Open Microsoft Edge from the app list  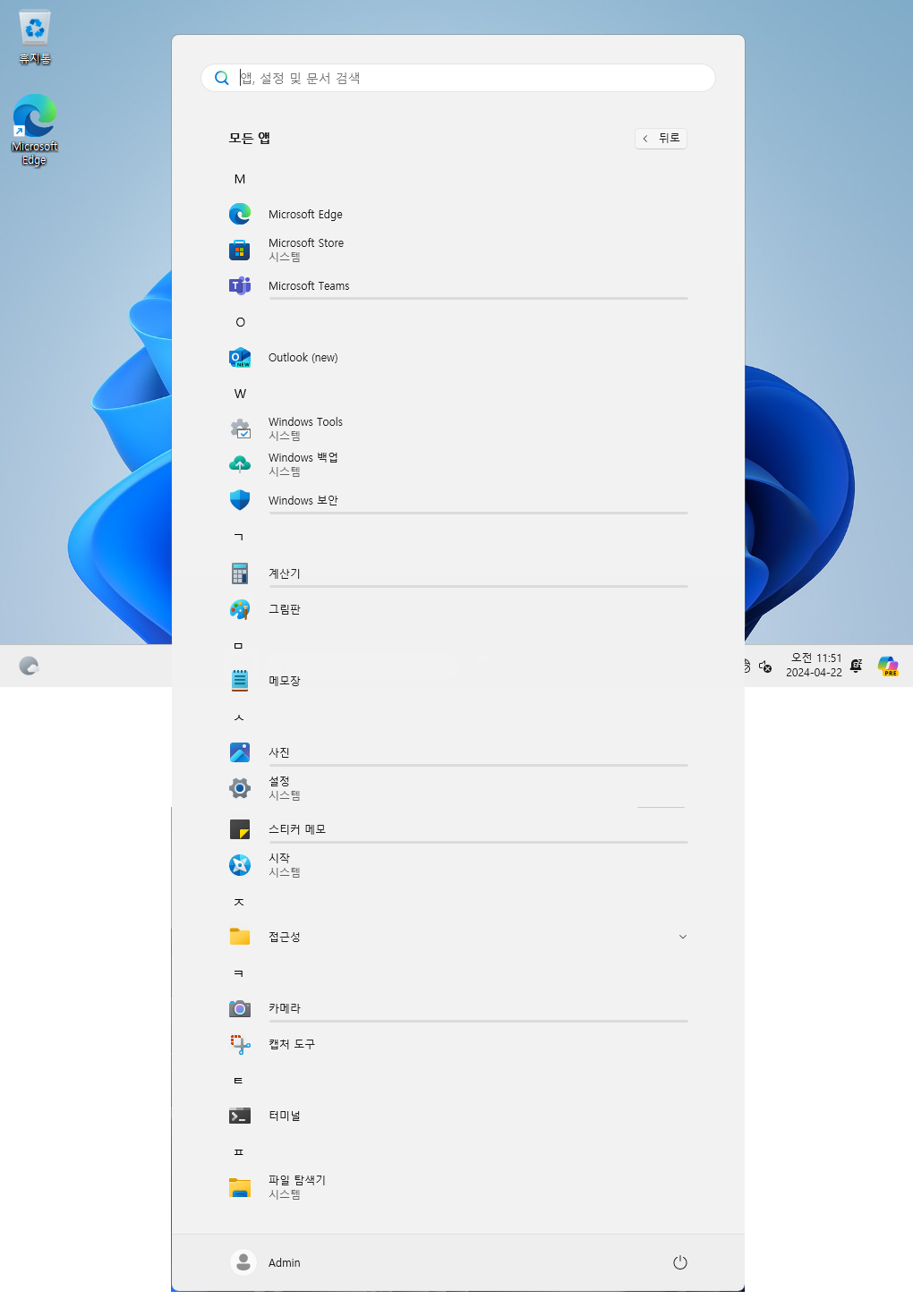pos(457,214)
